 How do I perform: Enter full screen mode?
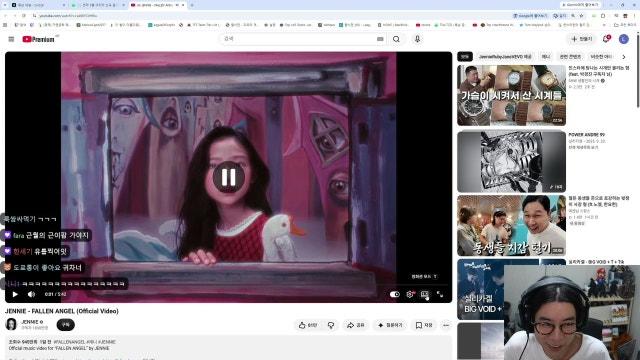[440, 294]
